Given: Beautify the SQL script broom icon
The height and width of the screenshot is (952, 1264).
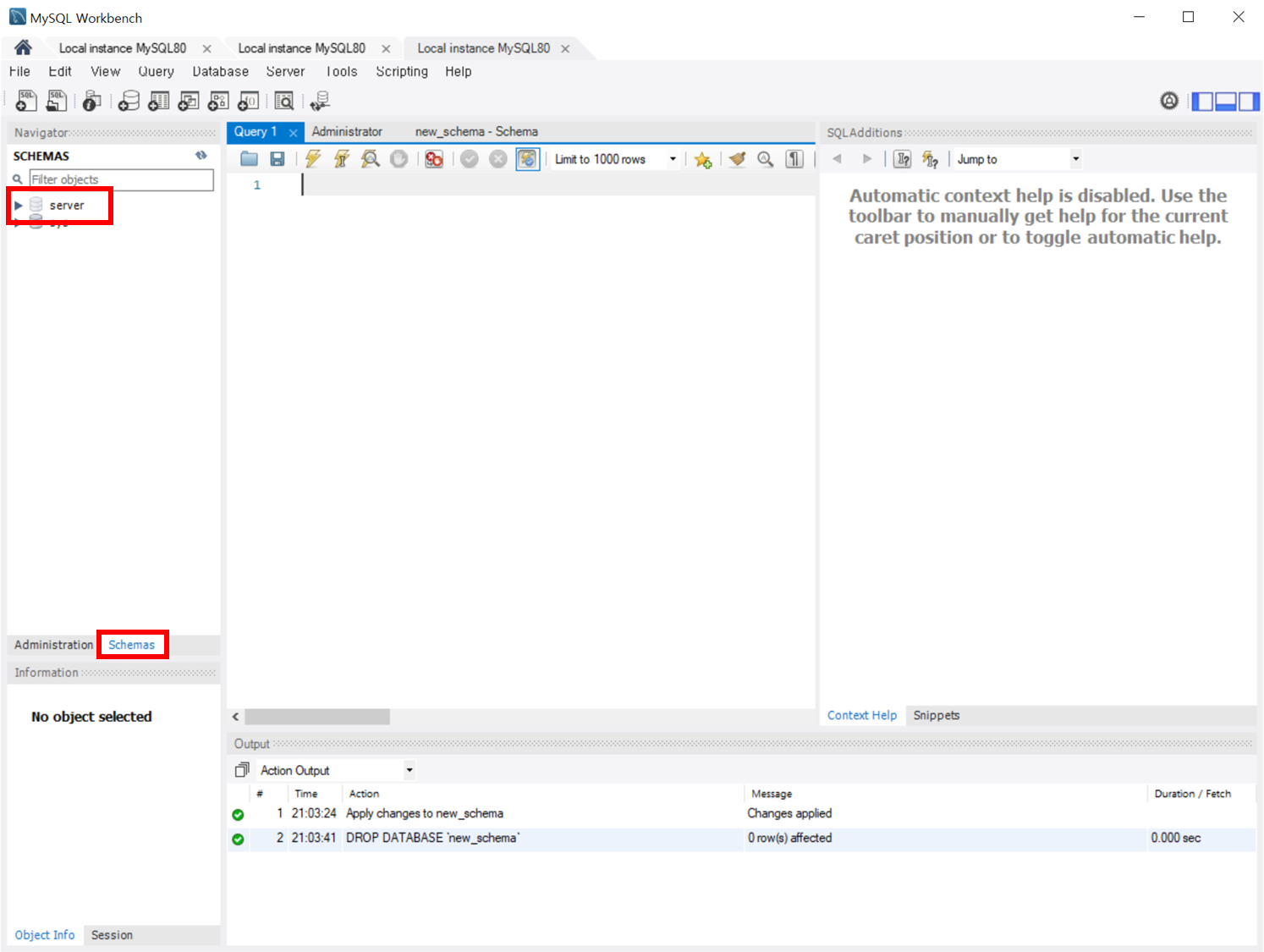Looking at the screenshot, I should pyautogui.click(x=738, y=159).
